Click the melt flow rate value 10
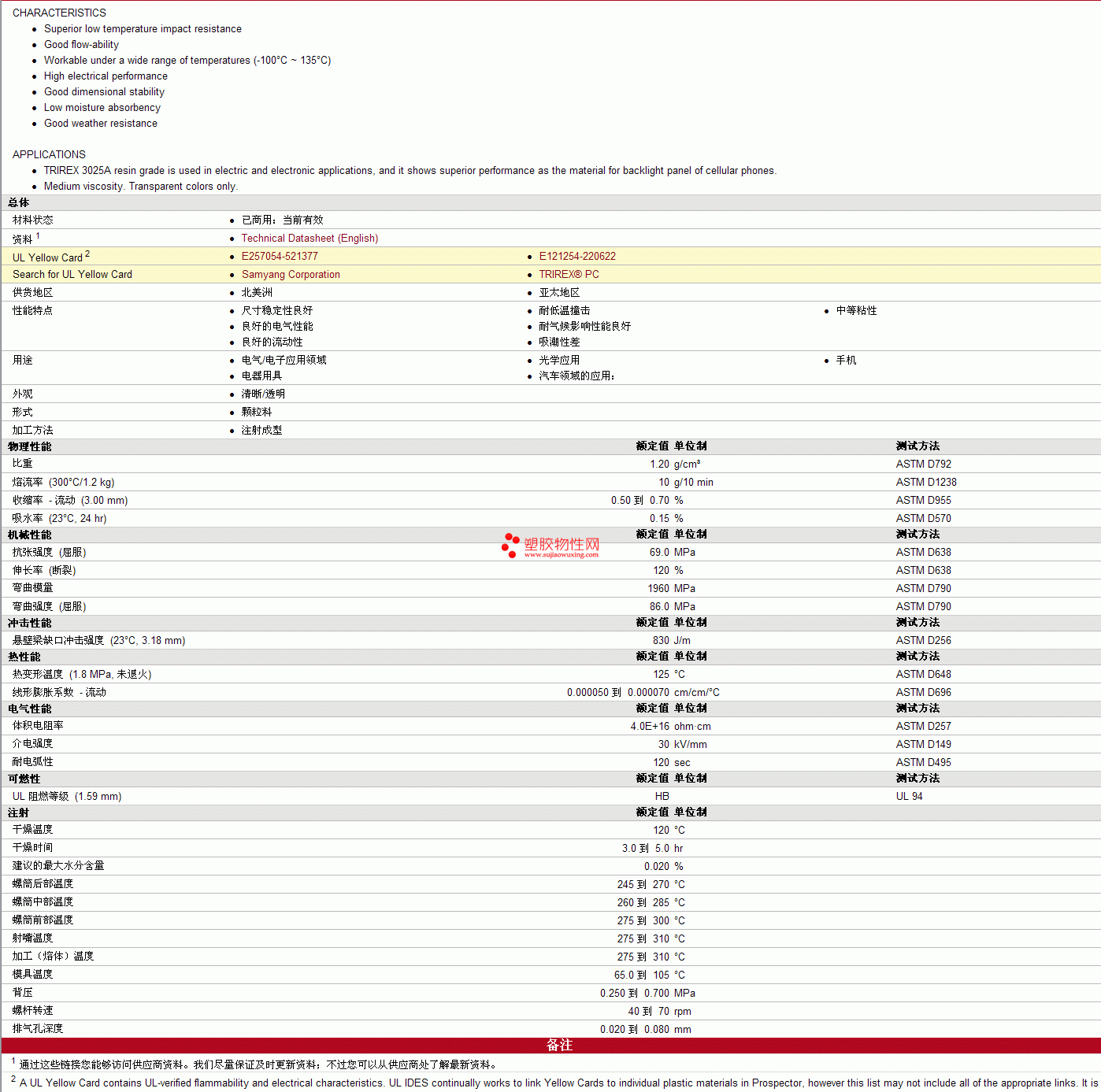1101x1092 pixels. [x=664, y=483]
